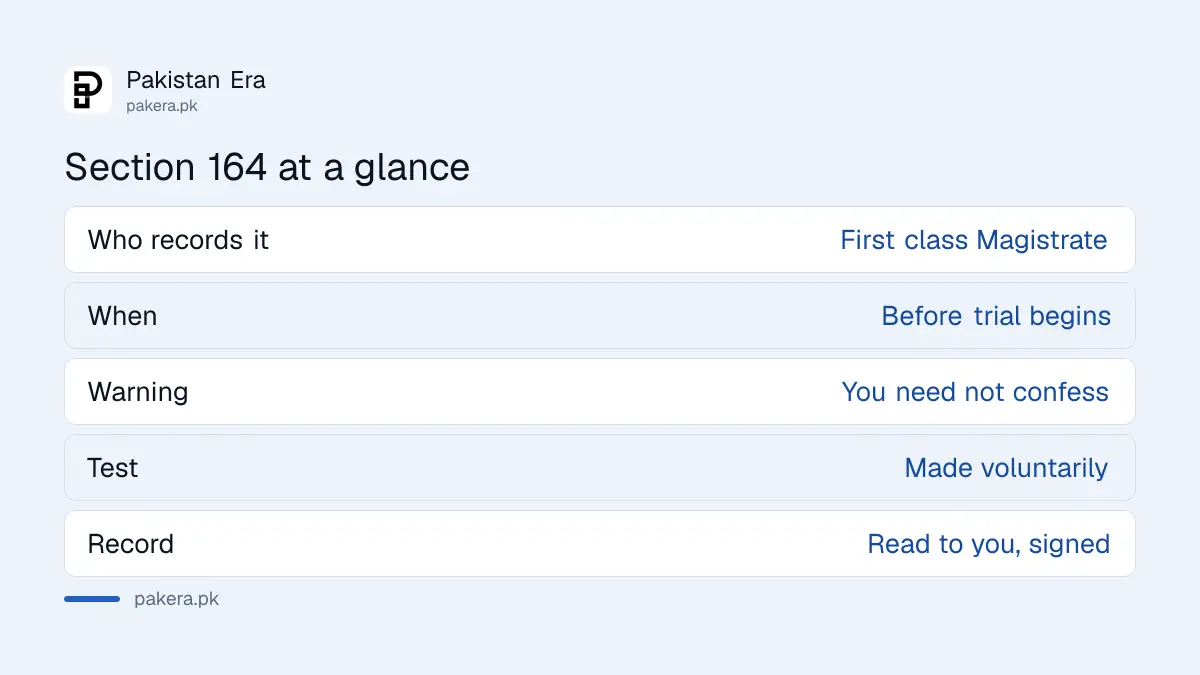Click the Read to you, signed value
Viewport: 1200px width, 675px height.
(989, 544)
